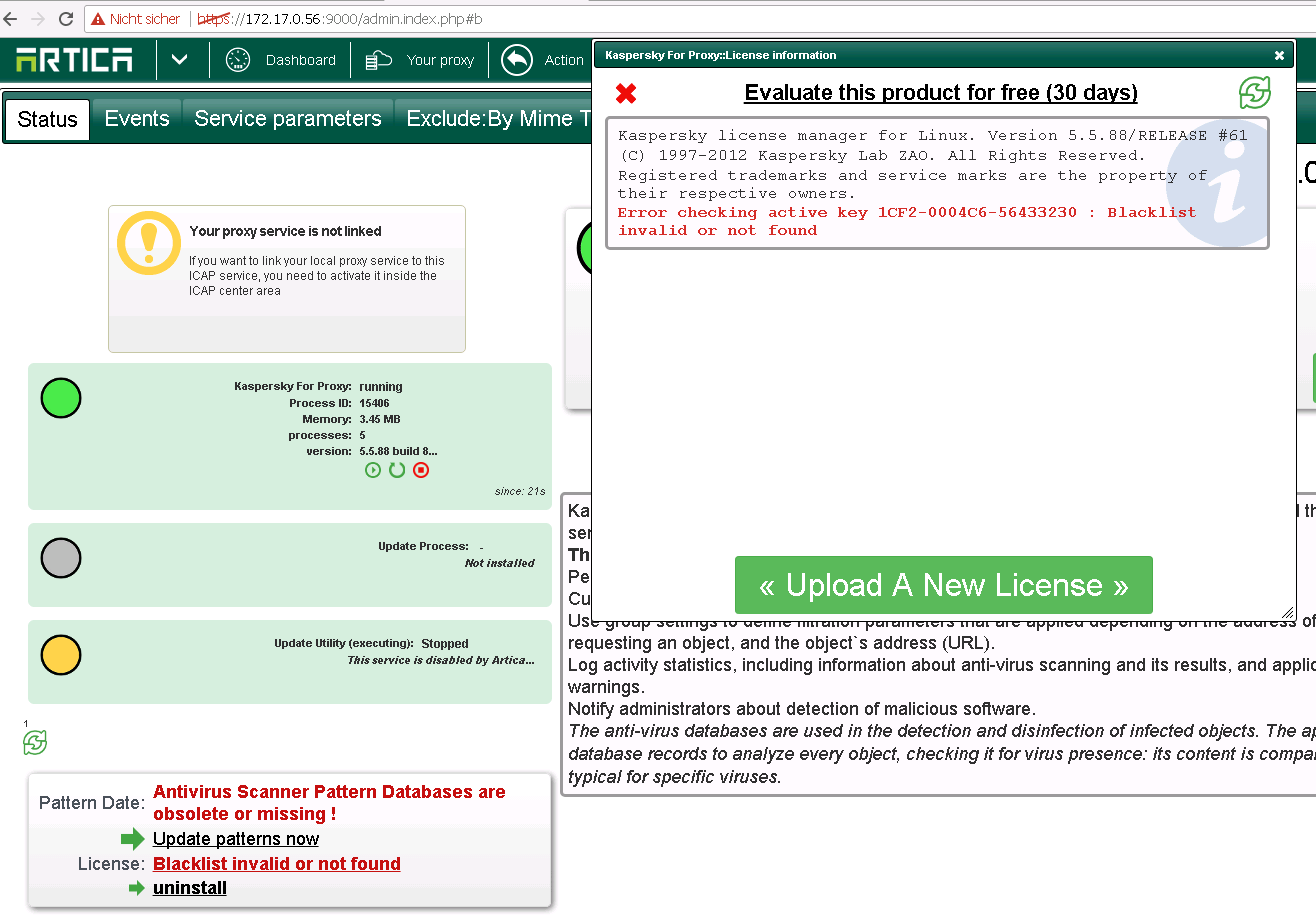Reload the browser page

click(66, 19)
